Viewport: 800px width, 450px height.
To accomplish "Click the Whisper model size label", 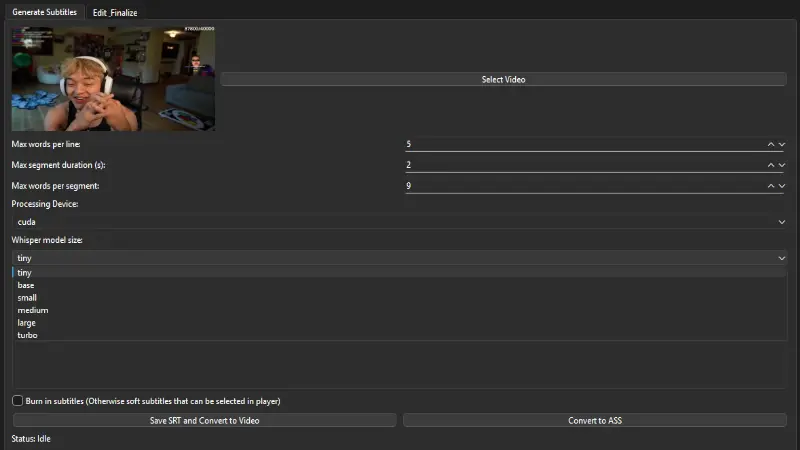I will click(x=47, y=240).
